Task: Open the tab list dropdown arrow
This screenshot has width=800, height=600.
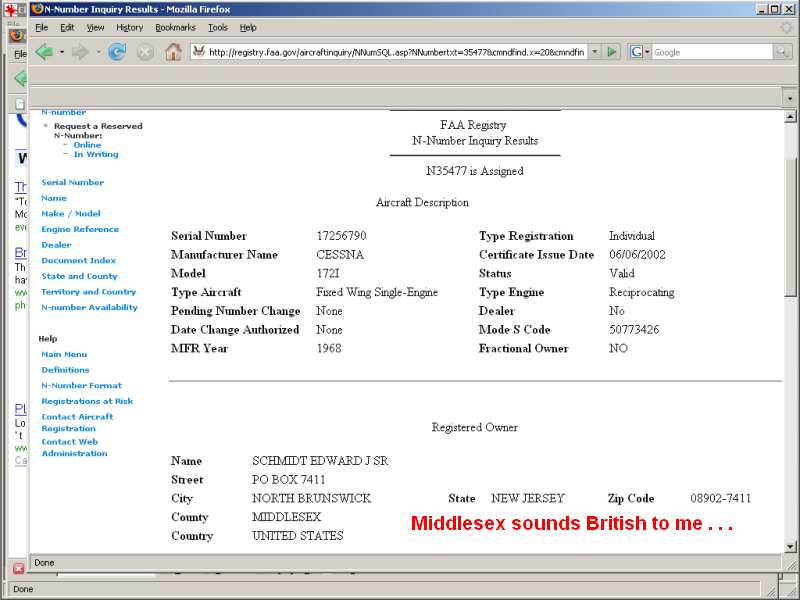Action: pyautogui.click(x=790, y=97)
